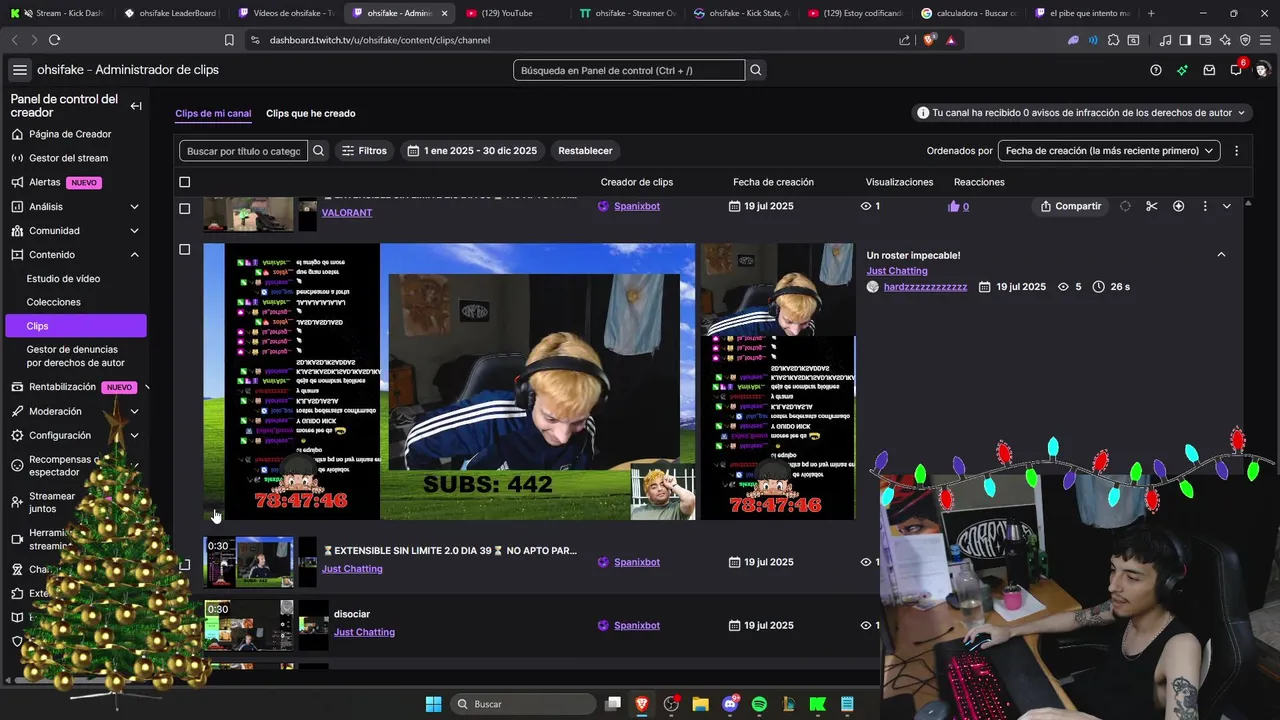Open the sort-by 'Fecha de creación' dropdown
1280x720 pixels.
pyautogui.click(x=1109, y=151)
